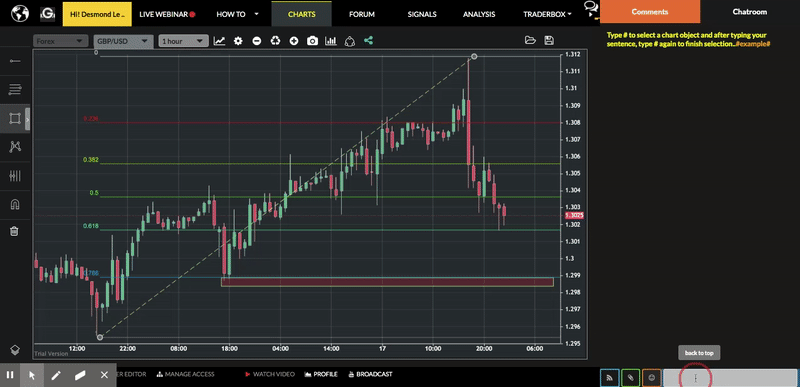Click the PROFILE link

point(321,374)
